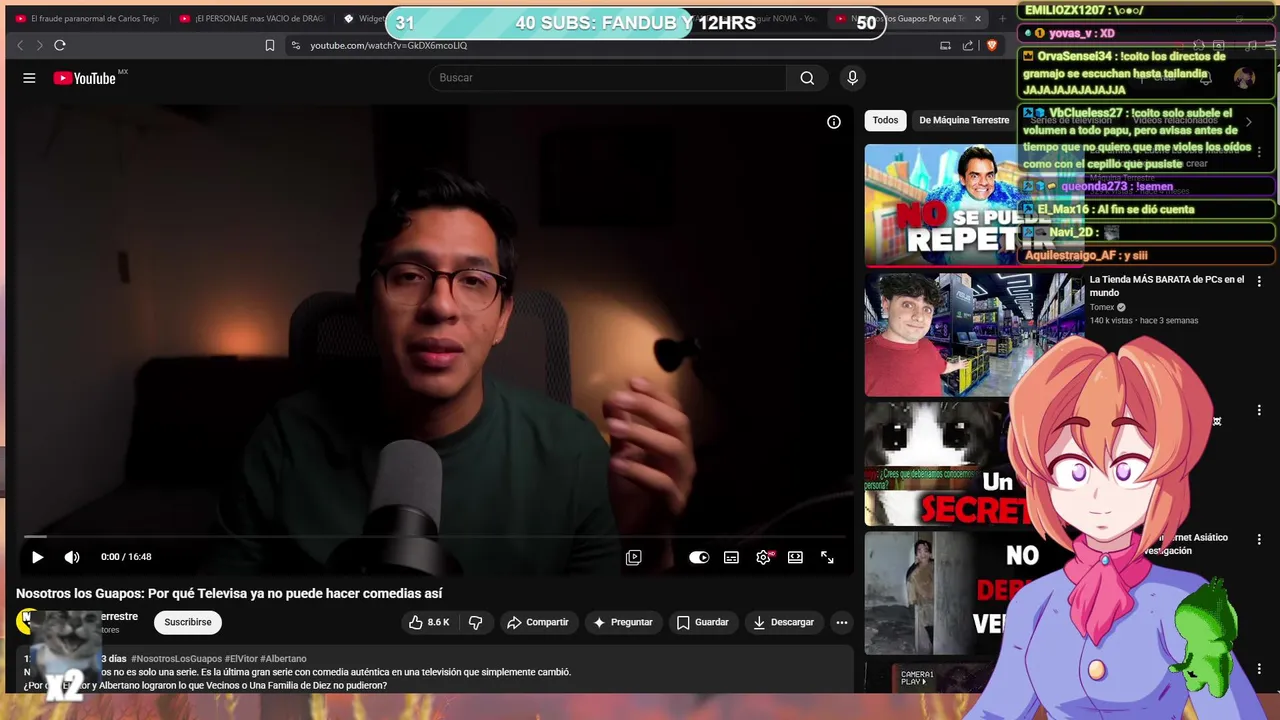Screen dimensions: 1280x720
Task: Select the Todos filter chip
Action: pos(885,120)
